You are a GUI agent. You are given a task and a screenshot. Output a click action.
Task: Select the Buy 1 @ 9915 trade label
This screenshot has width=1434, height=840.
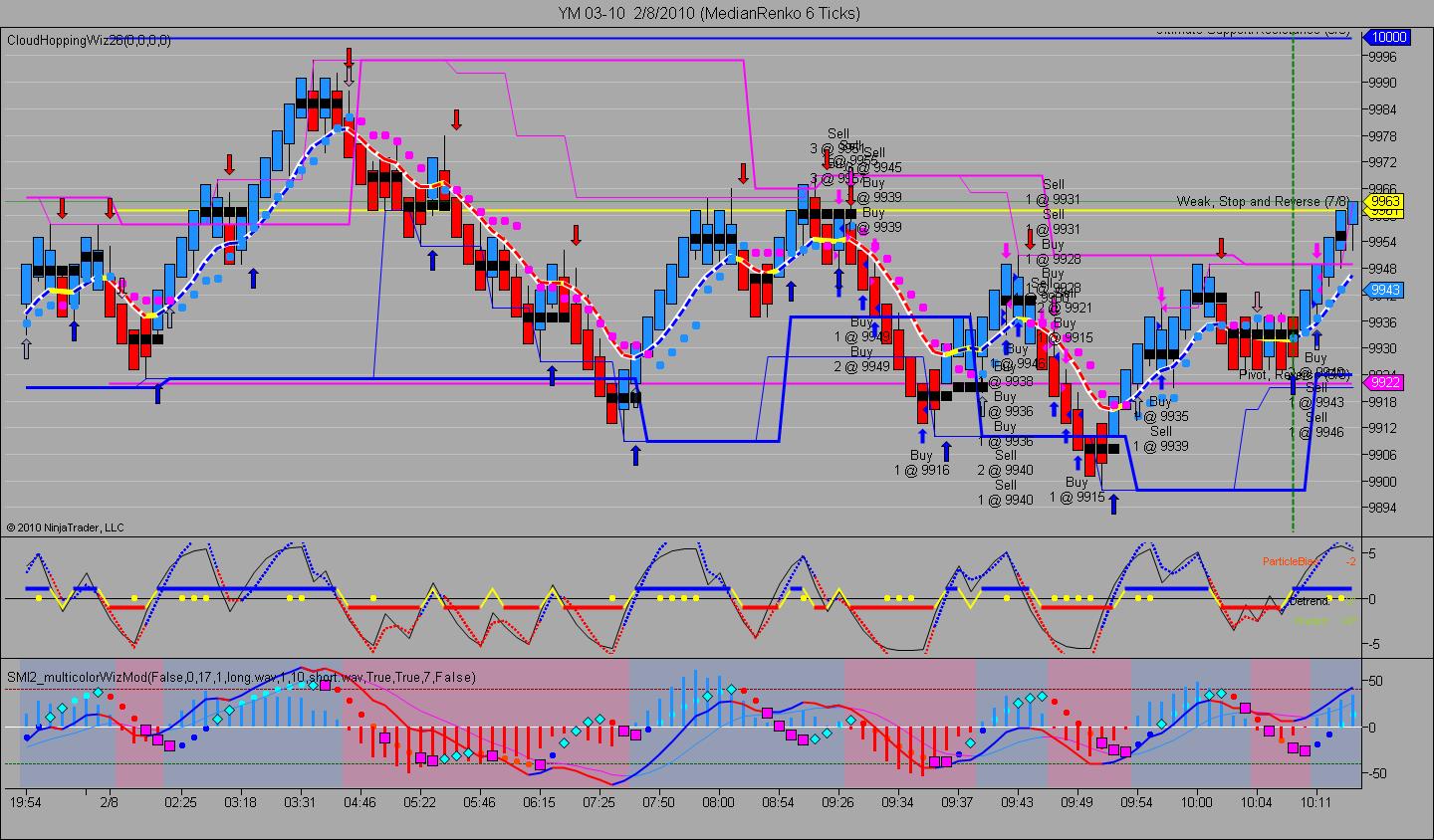[x=1076, y=490]
